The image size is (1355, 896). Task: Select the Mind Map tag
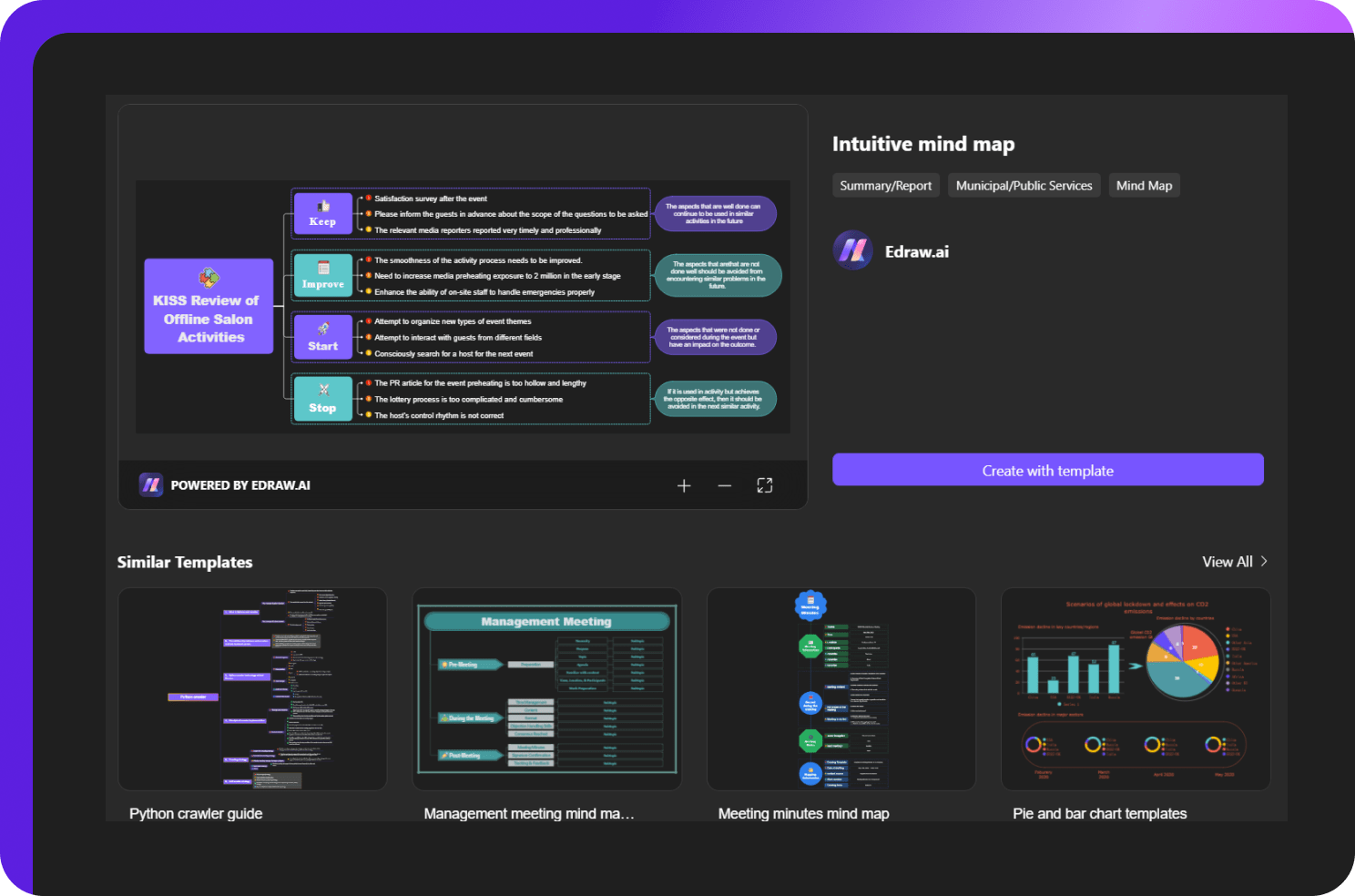1145,186
